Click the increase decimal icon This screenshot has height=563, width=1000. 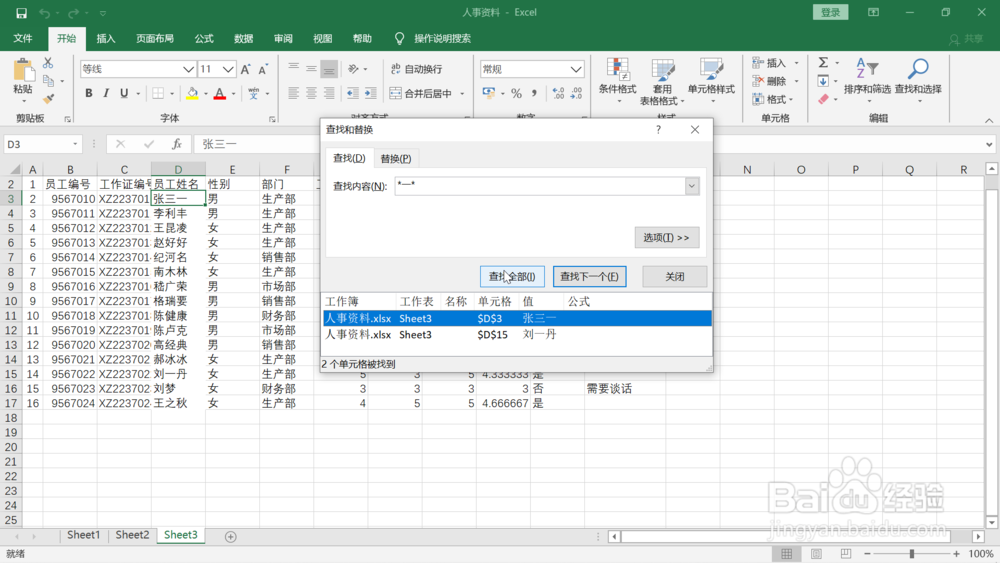558,93
